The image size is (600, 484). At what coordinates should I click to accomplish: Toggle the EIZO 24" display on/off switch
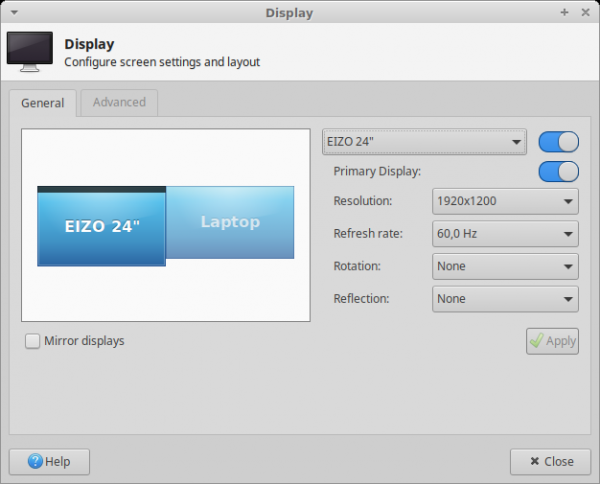[x=558, y=141]
